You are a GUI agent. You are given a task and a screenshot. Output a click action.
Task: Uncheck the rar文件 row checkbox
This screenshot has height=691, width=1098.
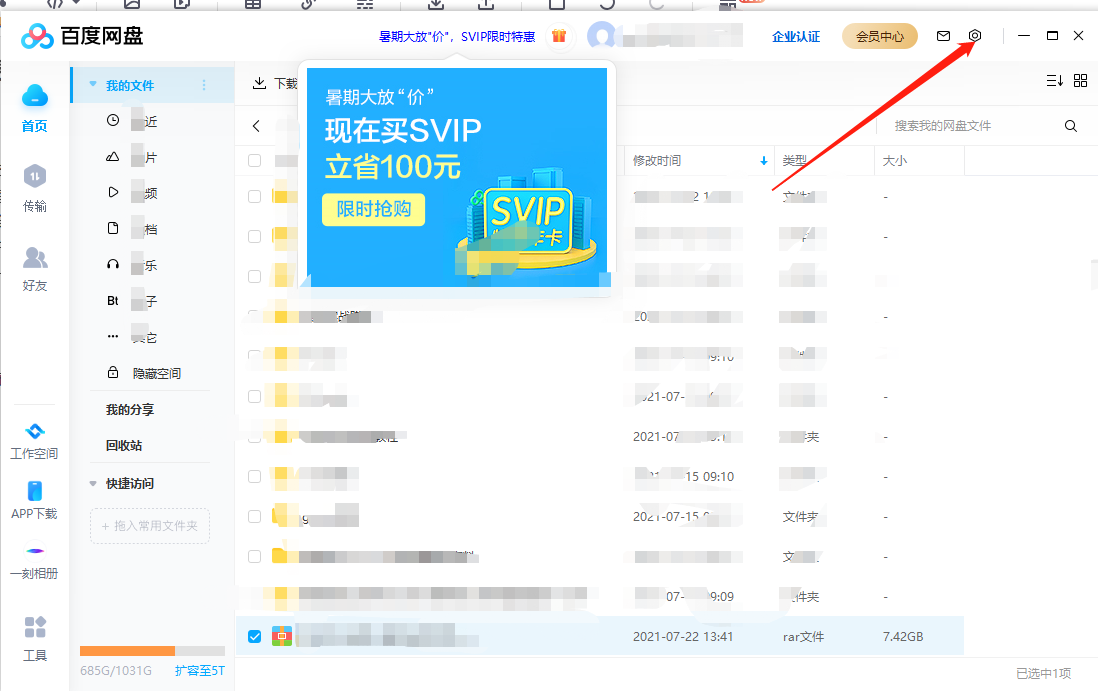(x=255, y=636)
